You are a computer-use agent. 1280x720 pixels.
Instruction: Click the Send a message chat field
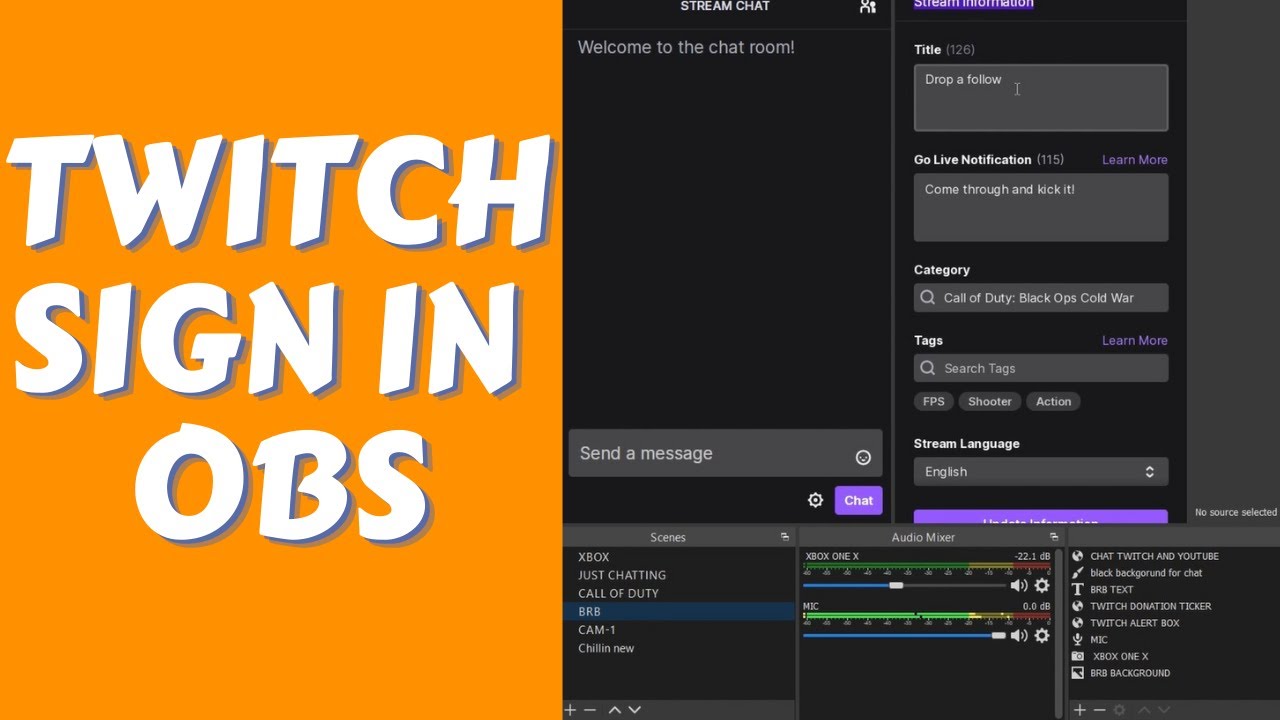(725, 453)
